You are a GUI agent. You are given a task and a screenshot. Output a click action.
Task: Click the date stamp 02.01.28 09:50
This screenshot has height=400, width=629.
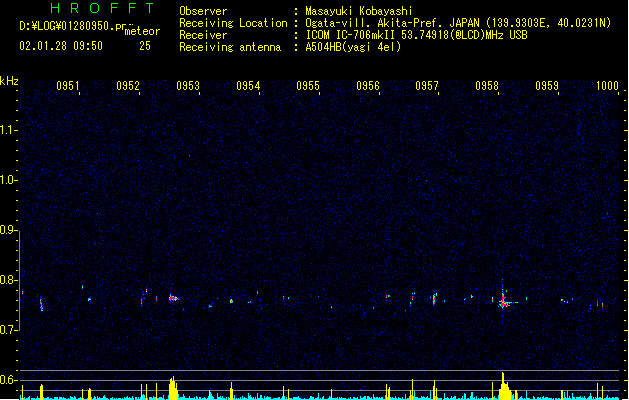(x=61, y=46)
